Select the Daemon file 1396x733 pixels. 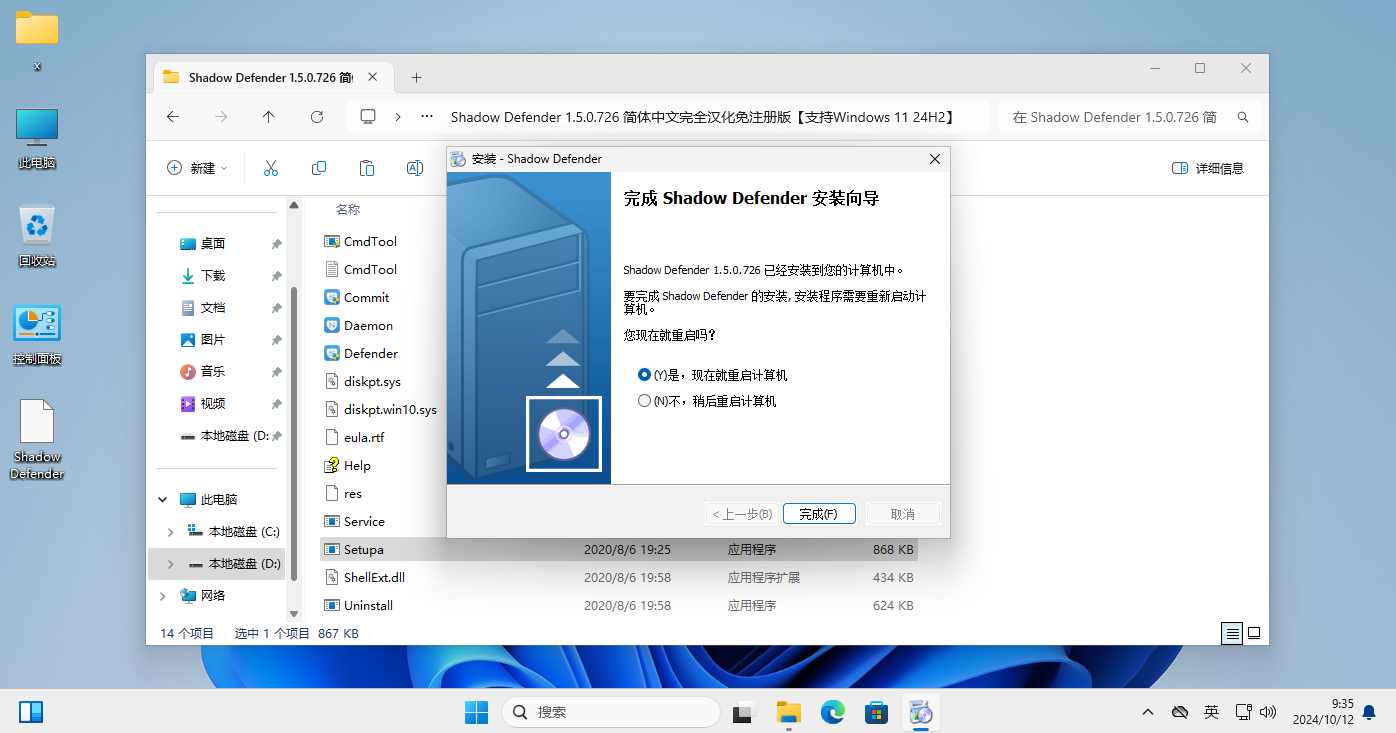(359, 325)
